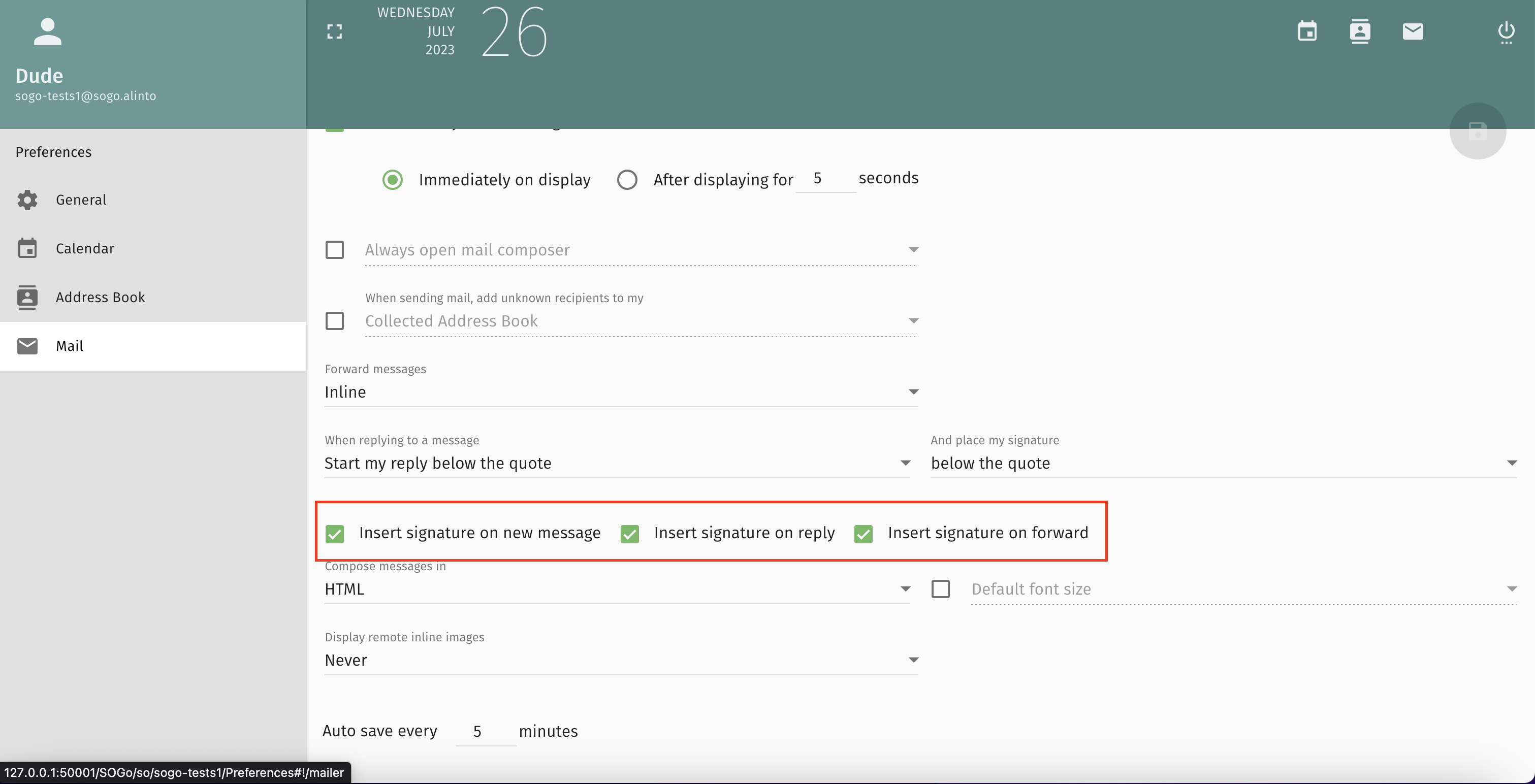Click the Auto save minutes input field
Viewport: 1535px width, 784px height.
click(485, 732)
